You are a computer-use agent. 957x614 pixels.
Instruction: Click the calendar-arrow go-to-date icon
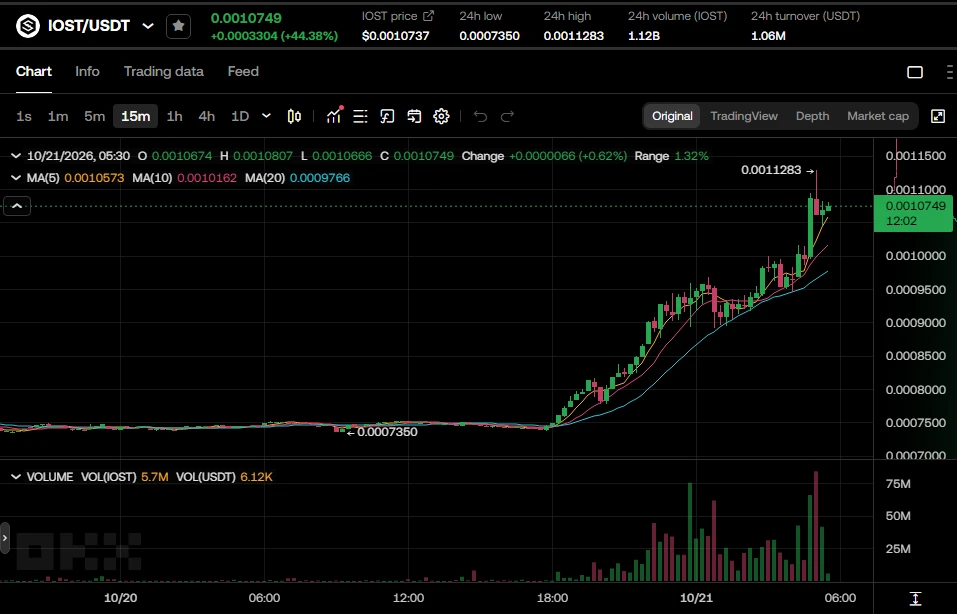(x=414, y=116)
